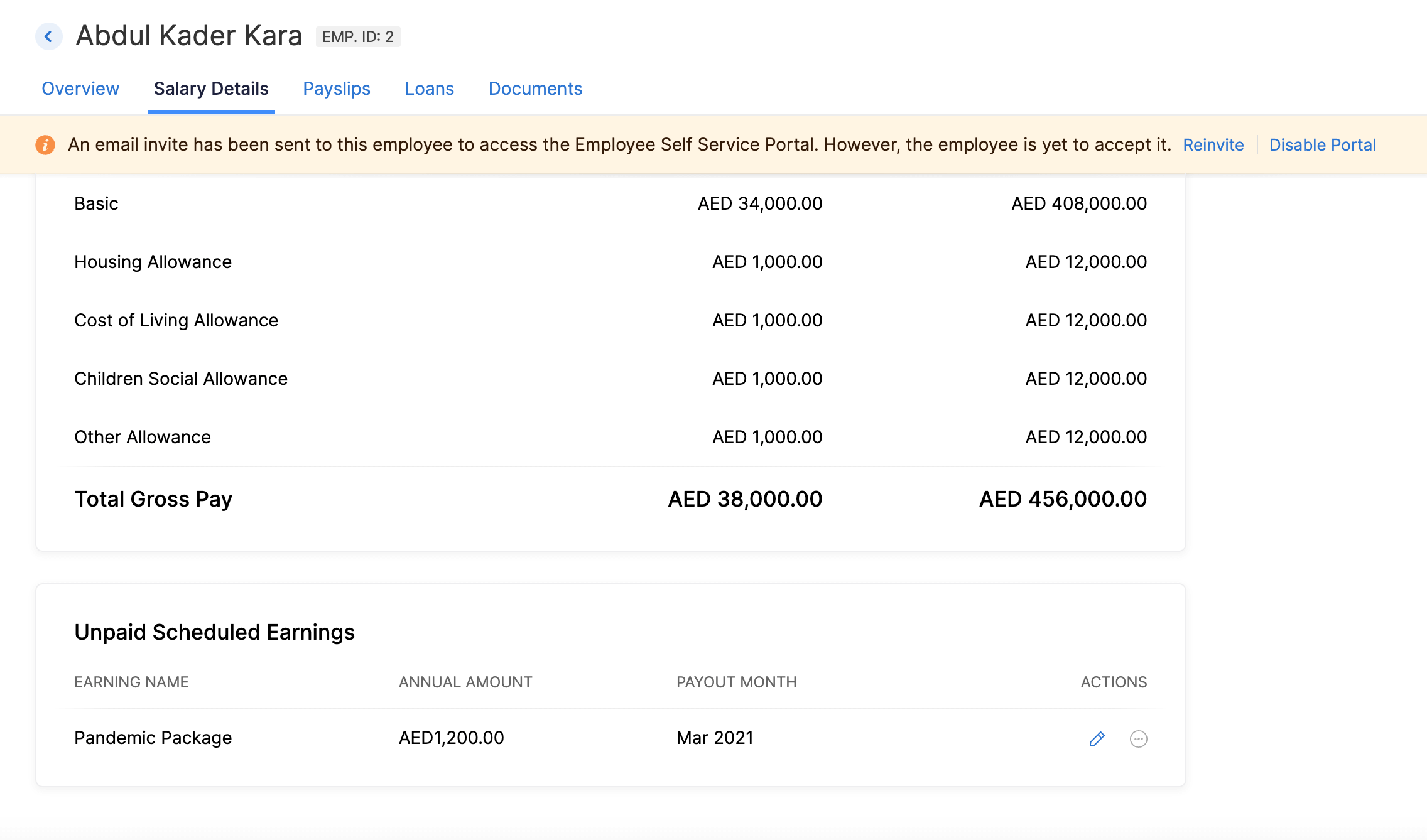
Task: Open the Payslips tab
Action: pyautogui.click(x=337, y=89)
